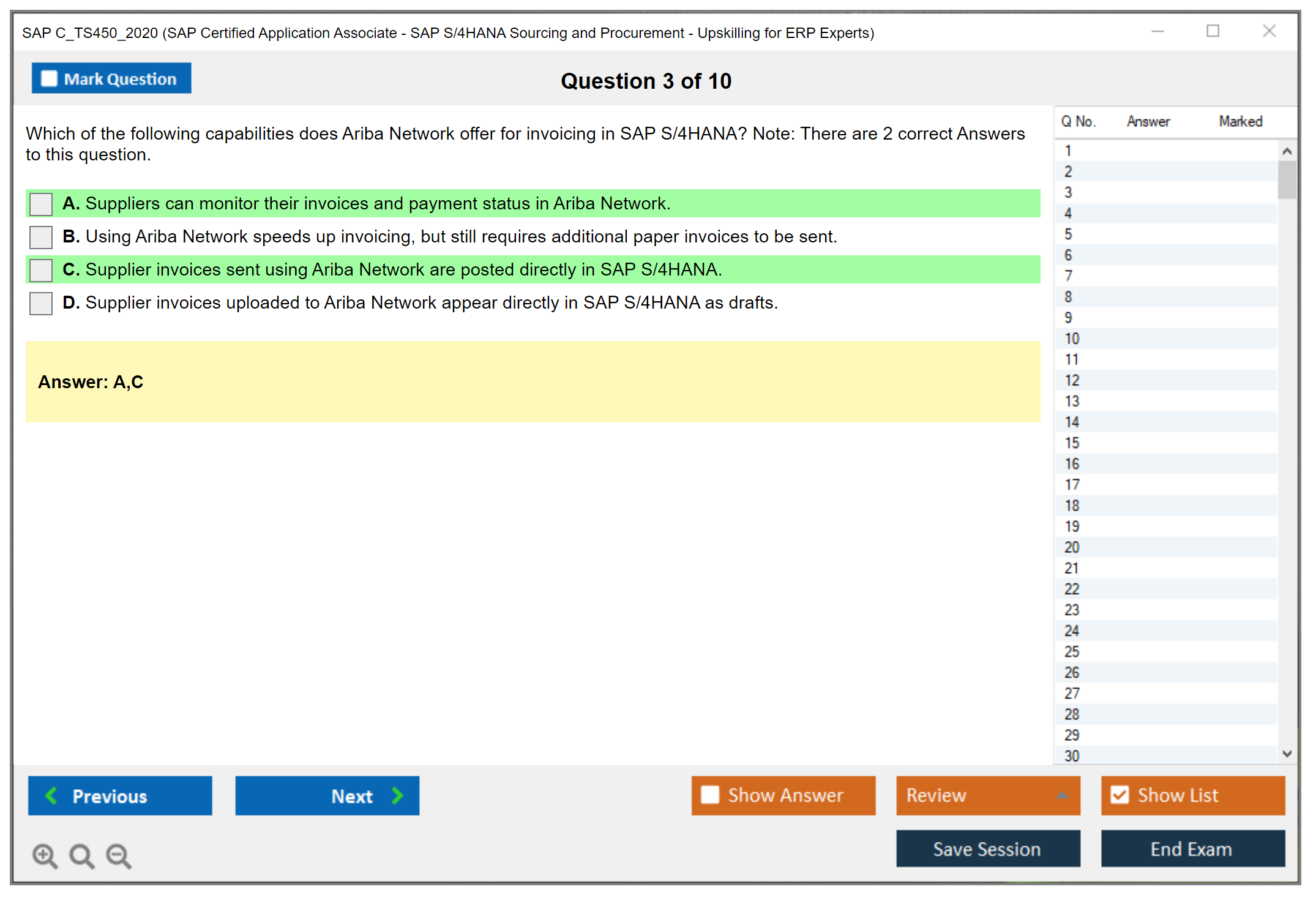Viewport: 1316px width, 900px height.
Task: Maximize the exam window
Action: (1213, 31)
